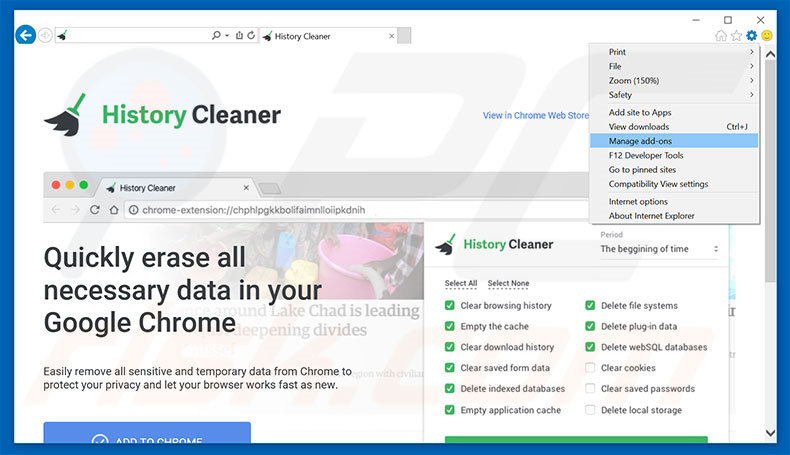Go back with the blue arrow button
This screenshot has width=790, height=455.
[x=25, y=35]
